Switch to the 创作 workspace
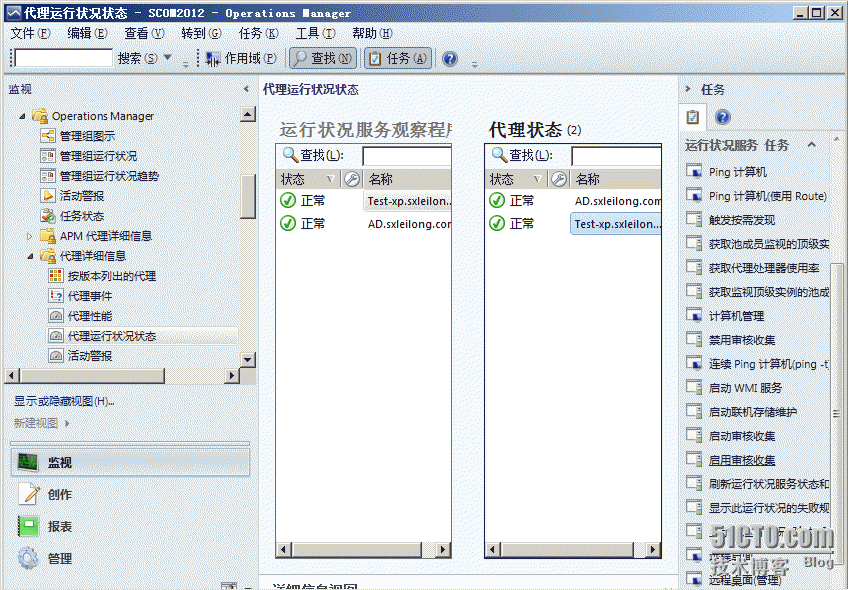 [x=130, y=494]
